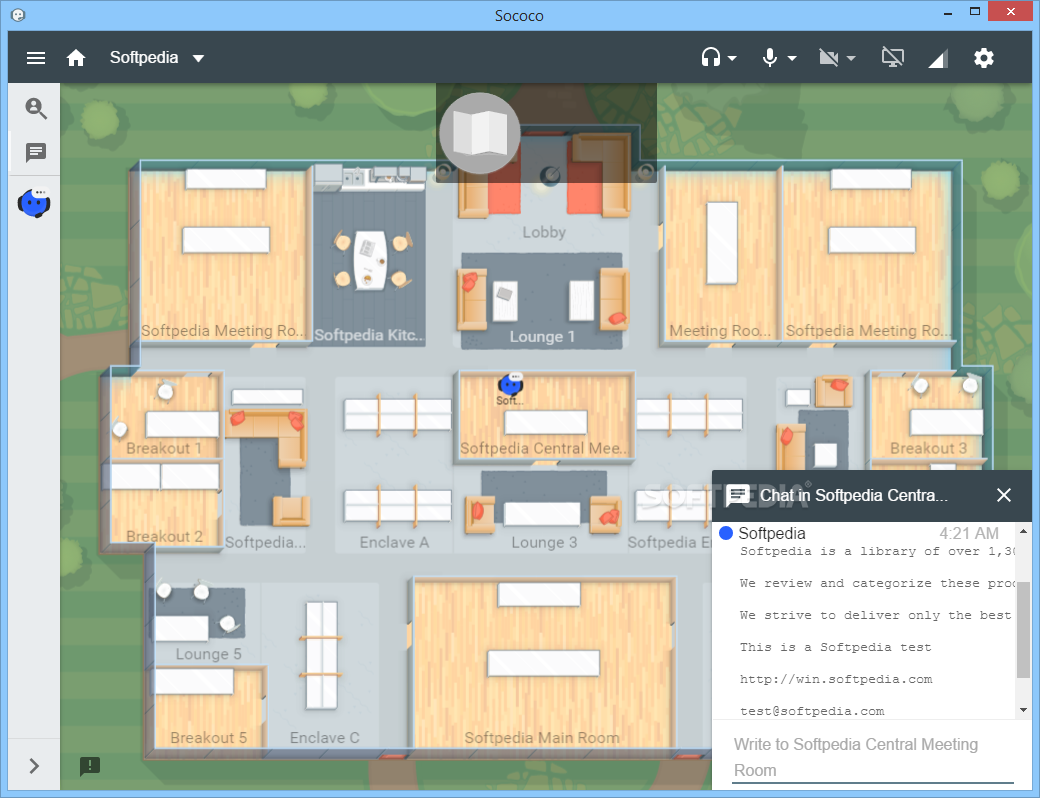1040x798 pixels.
Task: Click the chat scrollbar thumb
Action: tap(1023, 630)
